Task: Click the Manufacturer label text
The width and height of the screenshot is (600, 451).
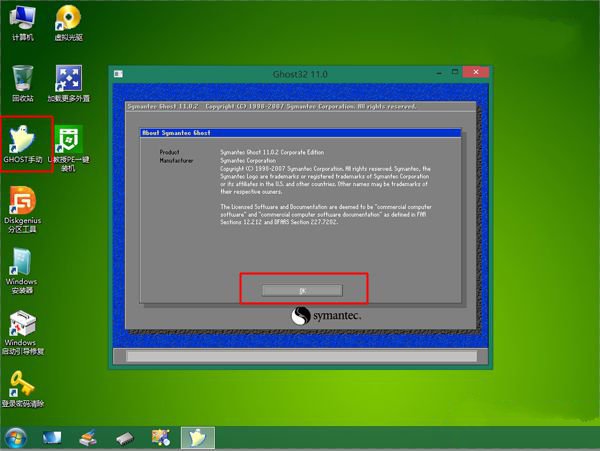Action: (x=176, y=161)
